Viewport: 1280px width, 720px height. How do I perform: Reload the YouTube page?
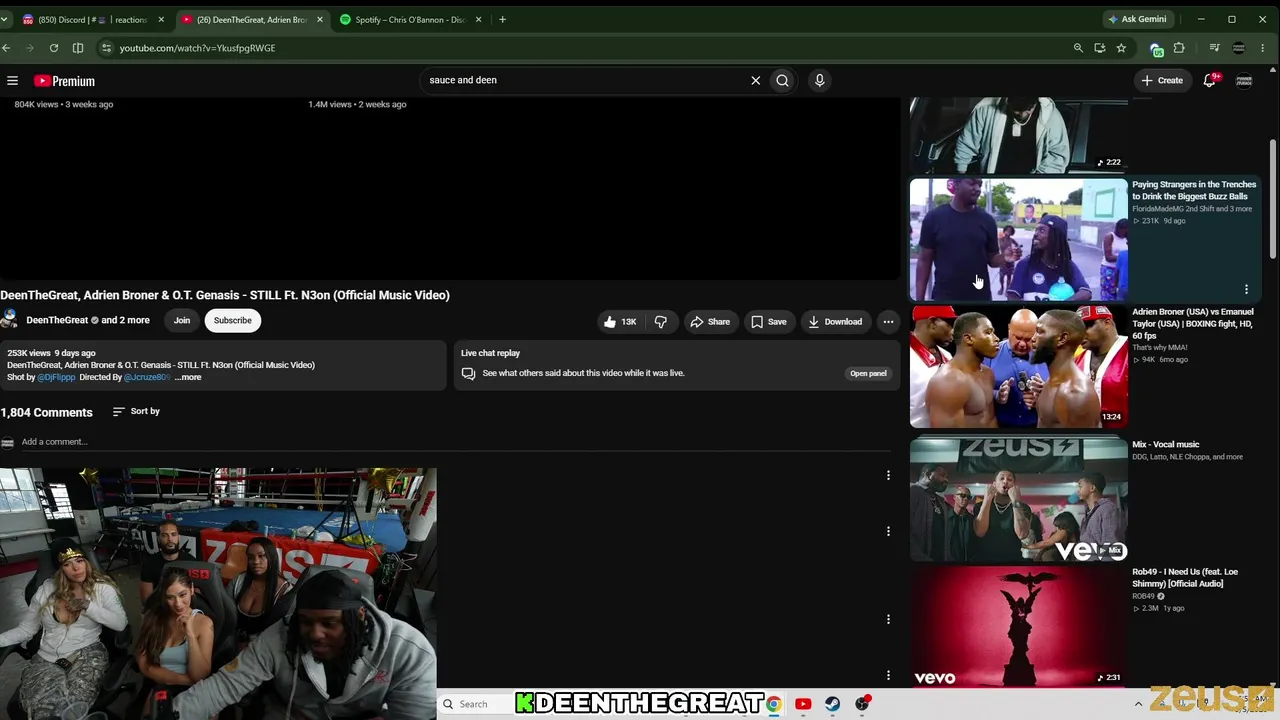(x=54, y=48)
